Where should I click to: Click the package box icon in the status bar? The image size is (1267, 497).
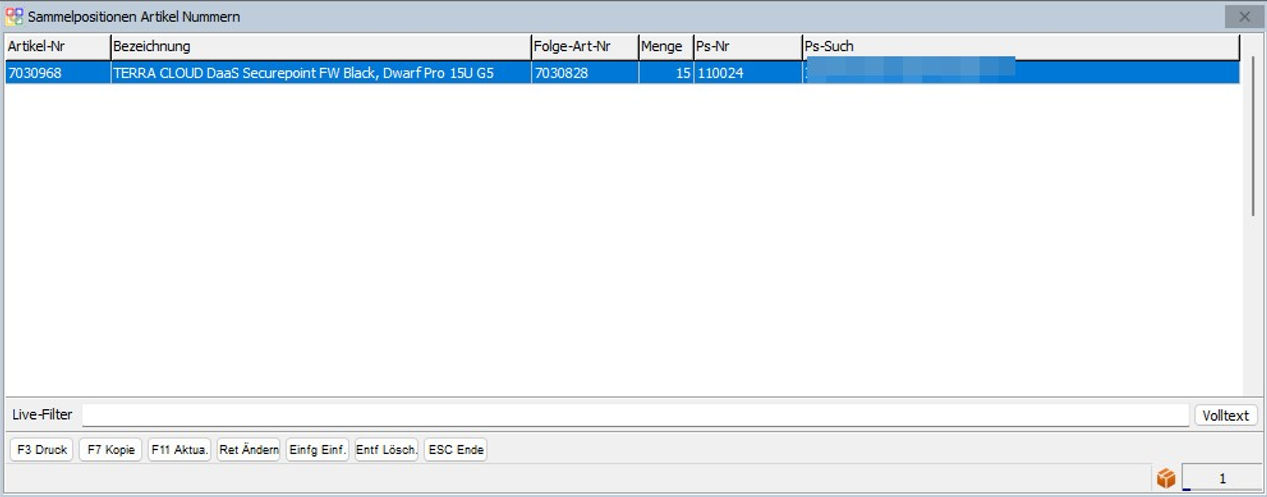(1166, 479)
